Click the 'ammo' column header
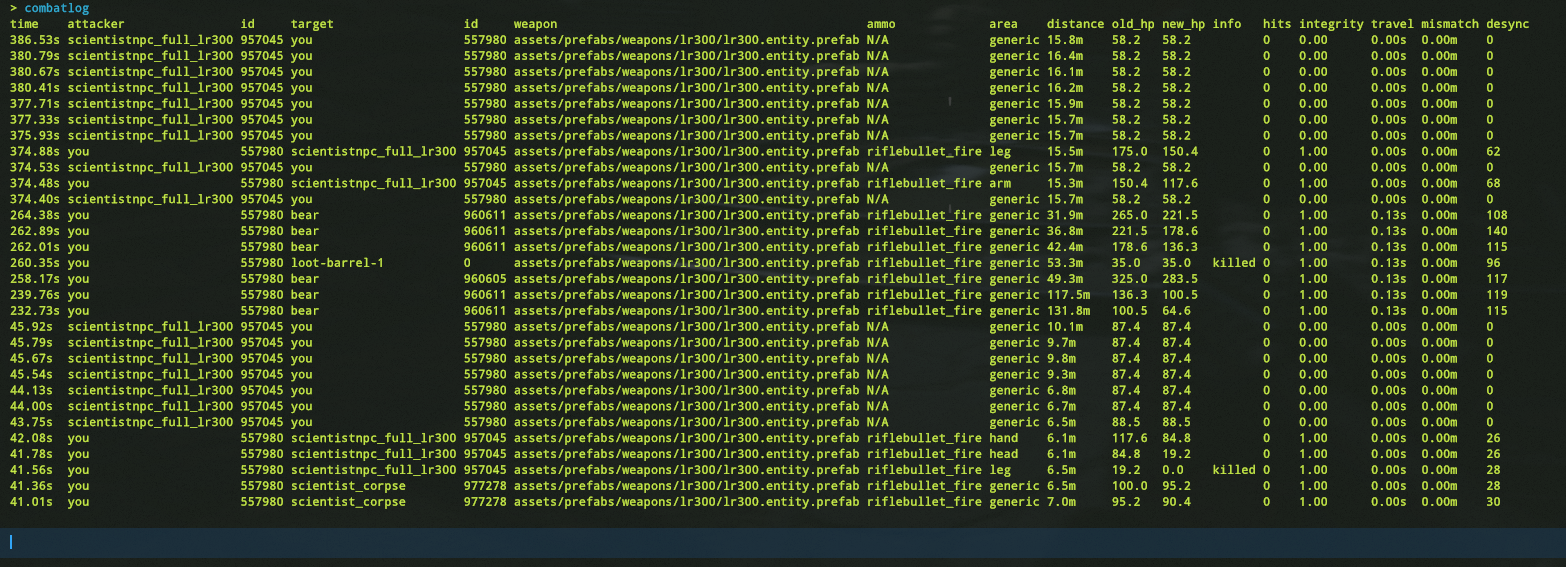The image size is (1566, 567). coord(881,23)
